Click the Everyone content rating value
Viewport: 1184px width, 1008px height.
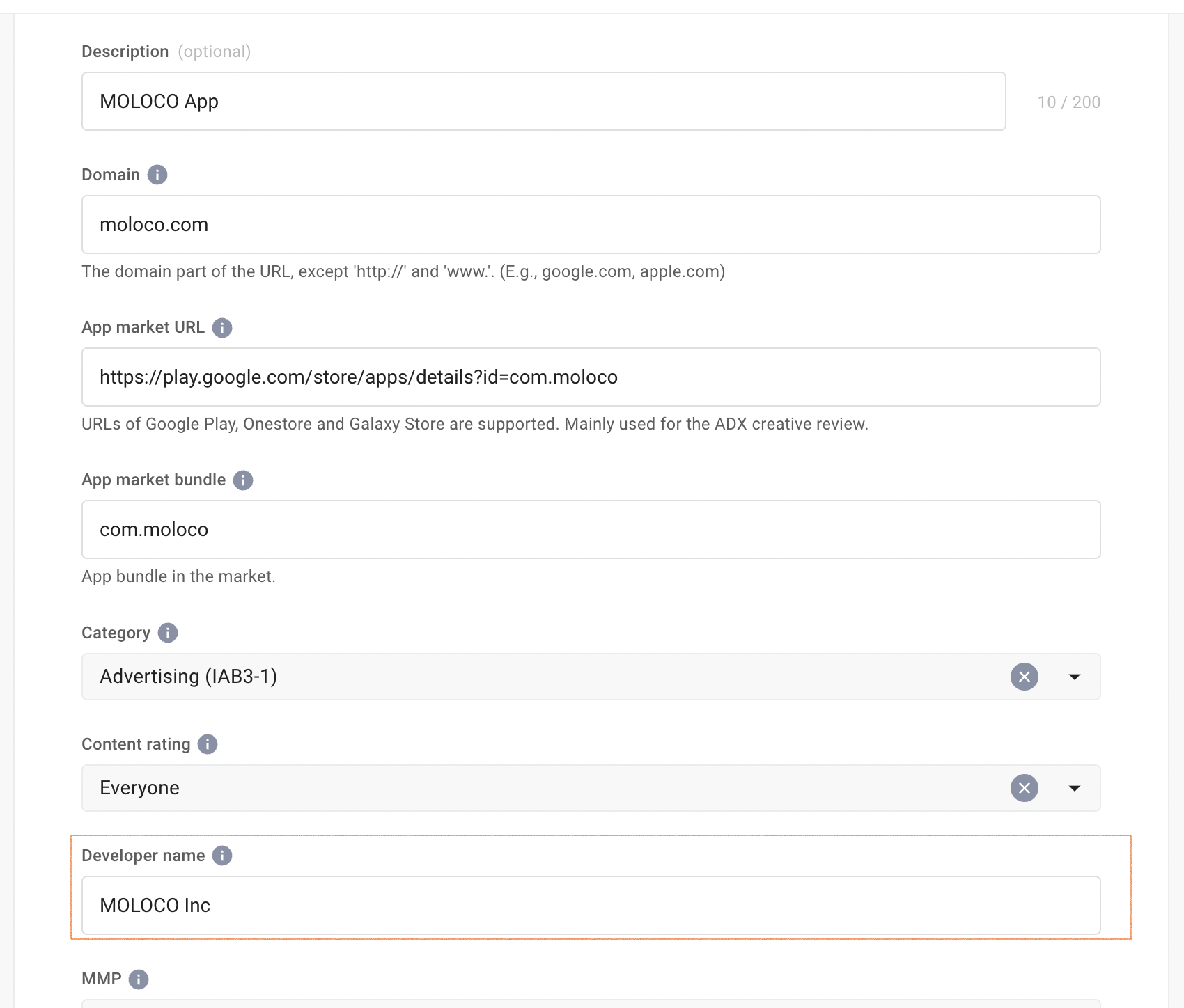point(140,788)
